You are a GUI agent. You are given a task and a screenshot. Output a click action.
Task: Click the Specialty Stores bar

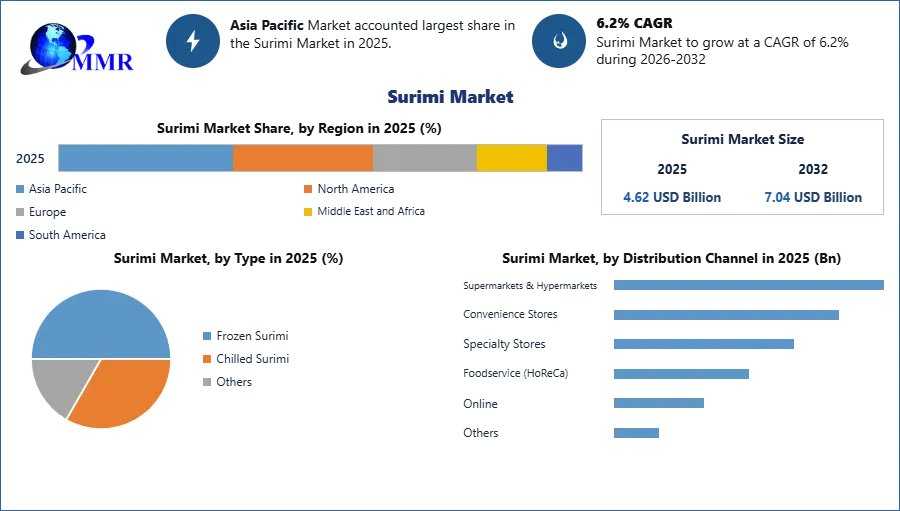[x=704, y=344]
